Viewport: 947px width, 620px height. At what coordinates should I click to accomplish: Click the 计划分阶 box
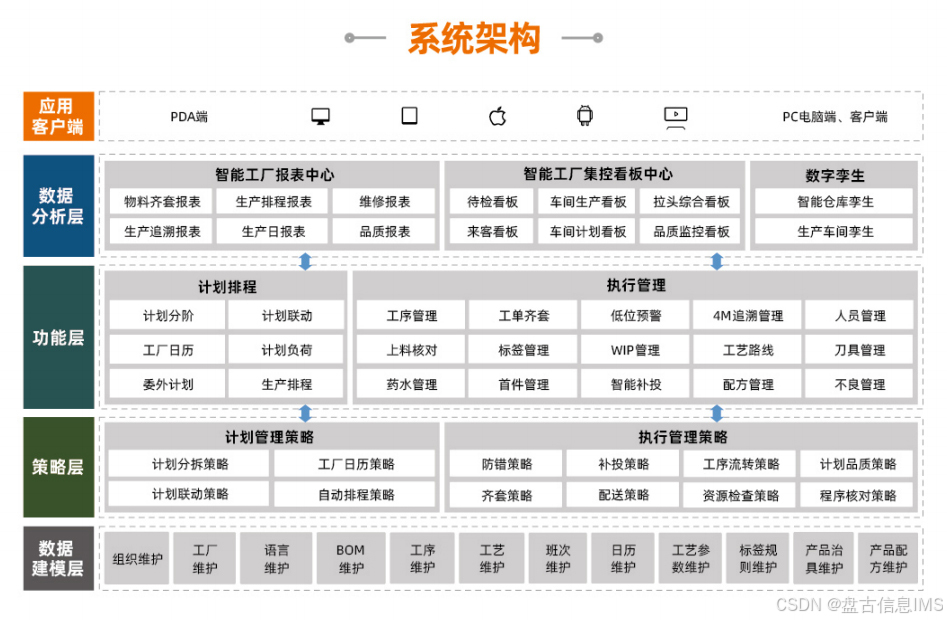pos(168,316)
